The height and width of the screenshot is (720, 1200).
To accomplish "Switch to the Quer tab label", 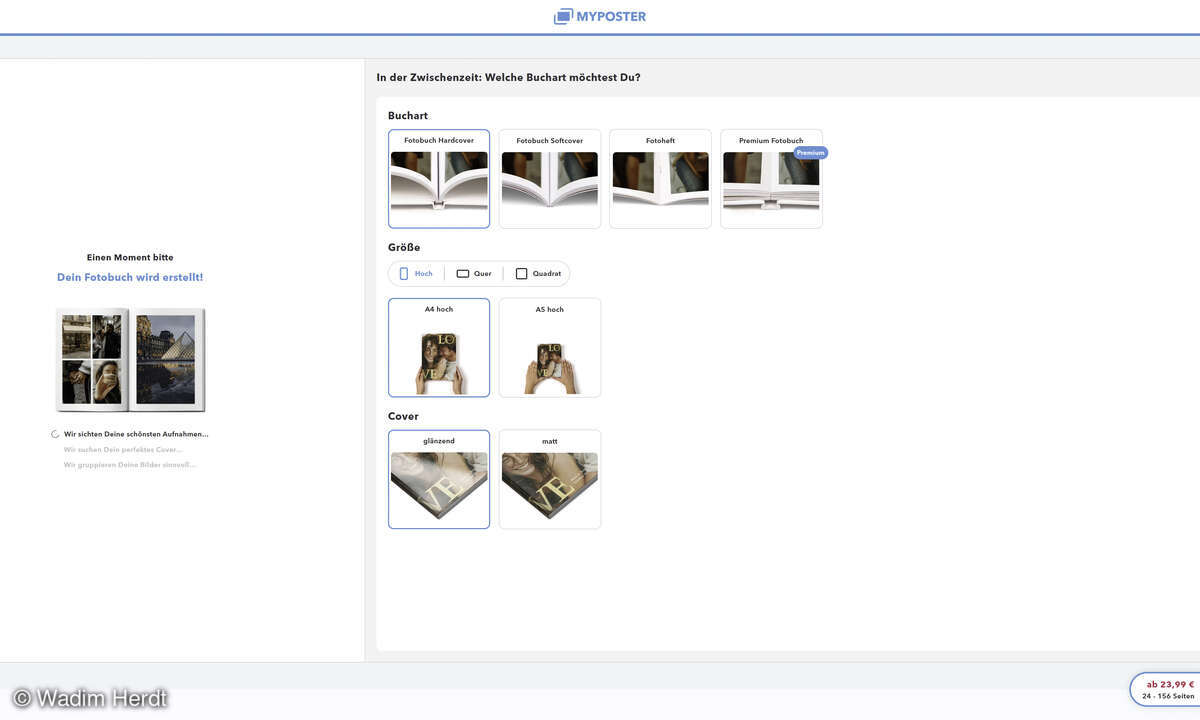I will coord(482,274).
